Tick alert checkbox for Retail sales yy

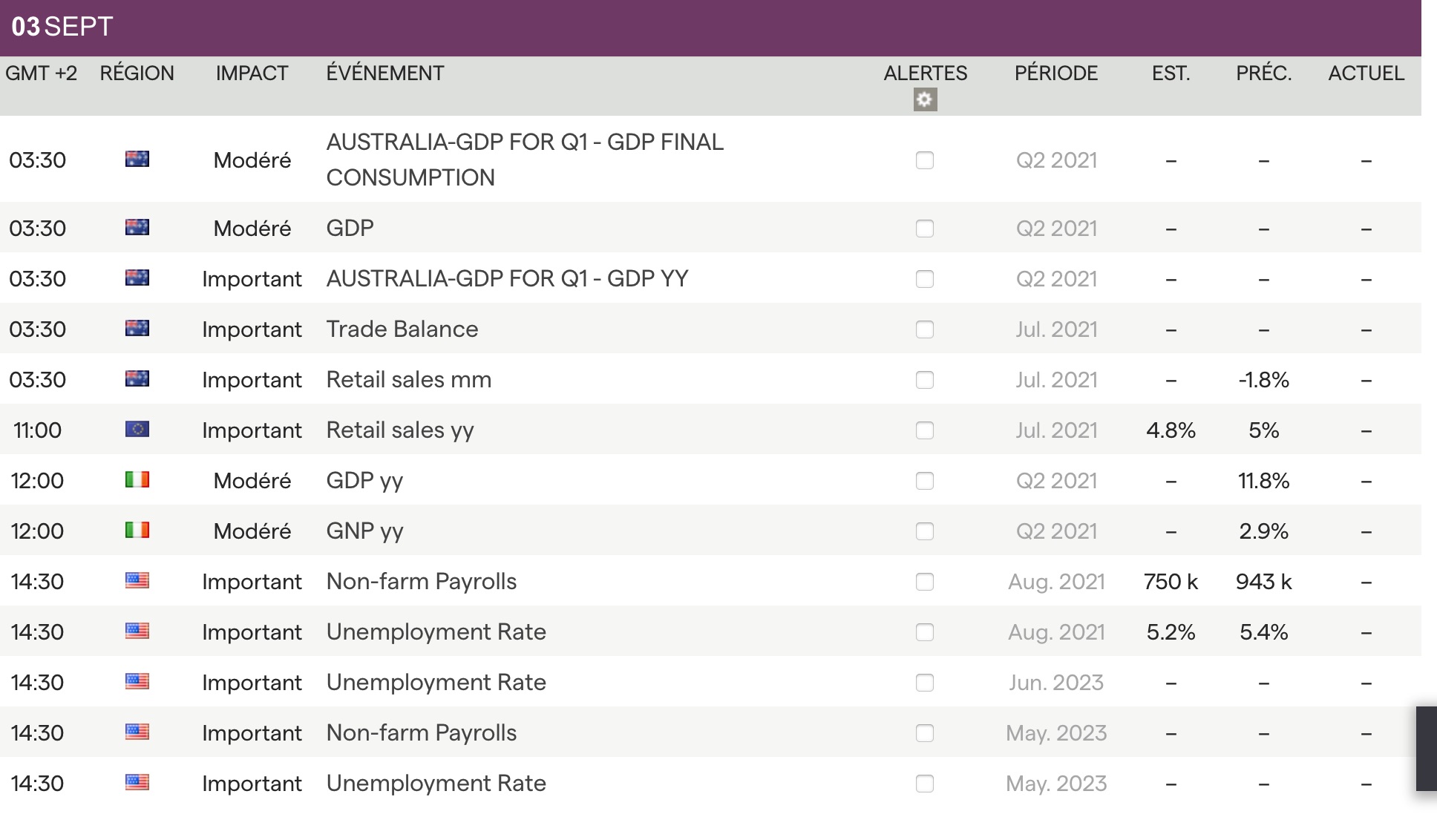(x=925, y=430)
